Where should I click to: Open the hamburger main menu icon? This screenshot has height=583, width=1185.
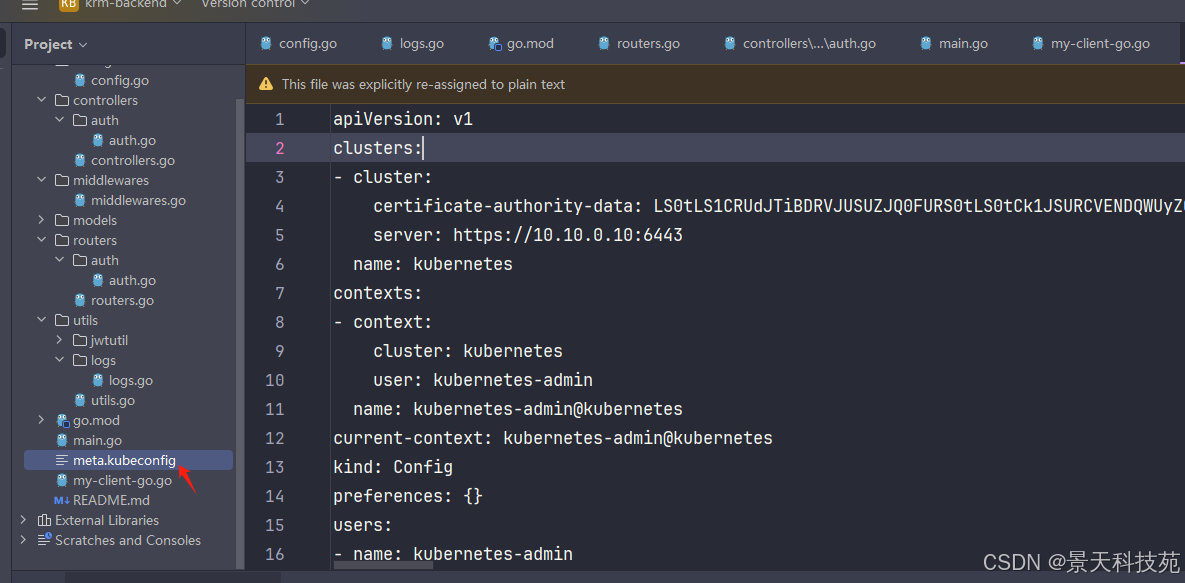click(30, 5)
